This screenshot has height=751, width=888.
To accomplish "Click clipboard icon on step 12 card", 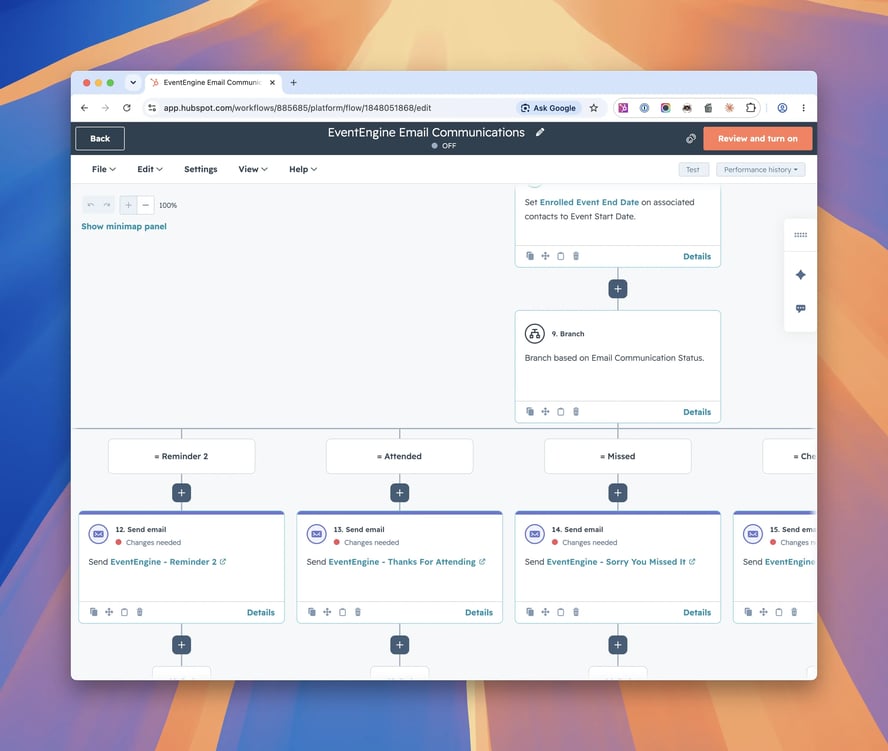I will [x=125, y=612].
